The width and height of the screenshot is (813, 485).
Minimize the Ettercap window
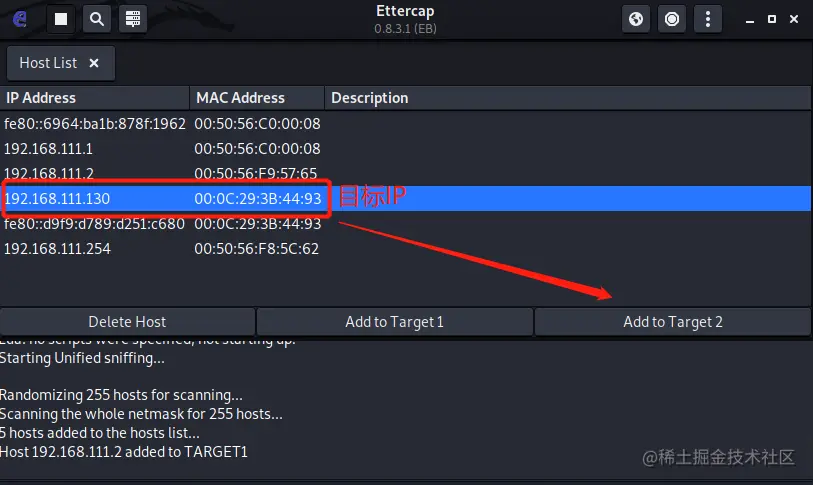(x=750, y=20)
